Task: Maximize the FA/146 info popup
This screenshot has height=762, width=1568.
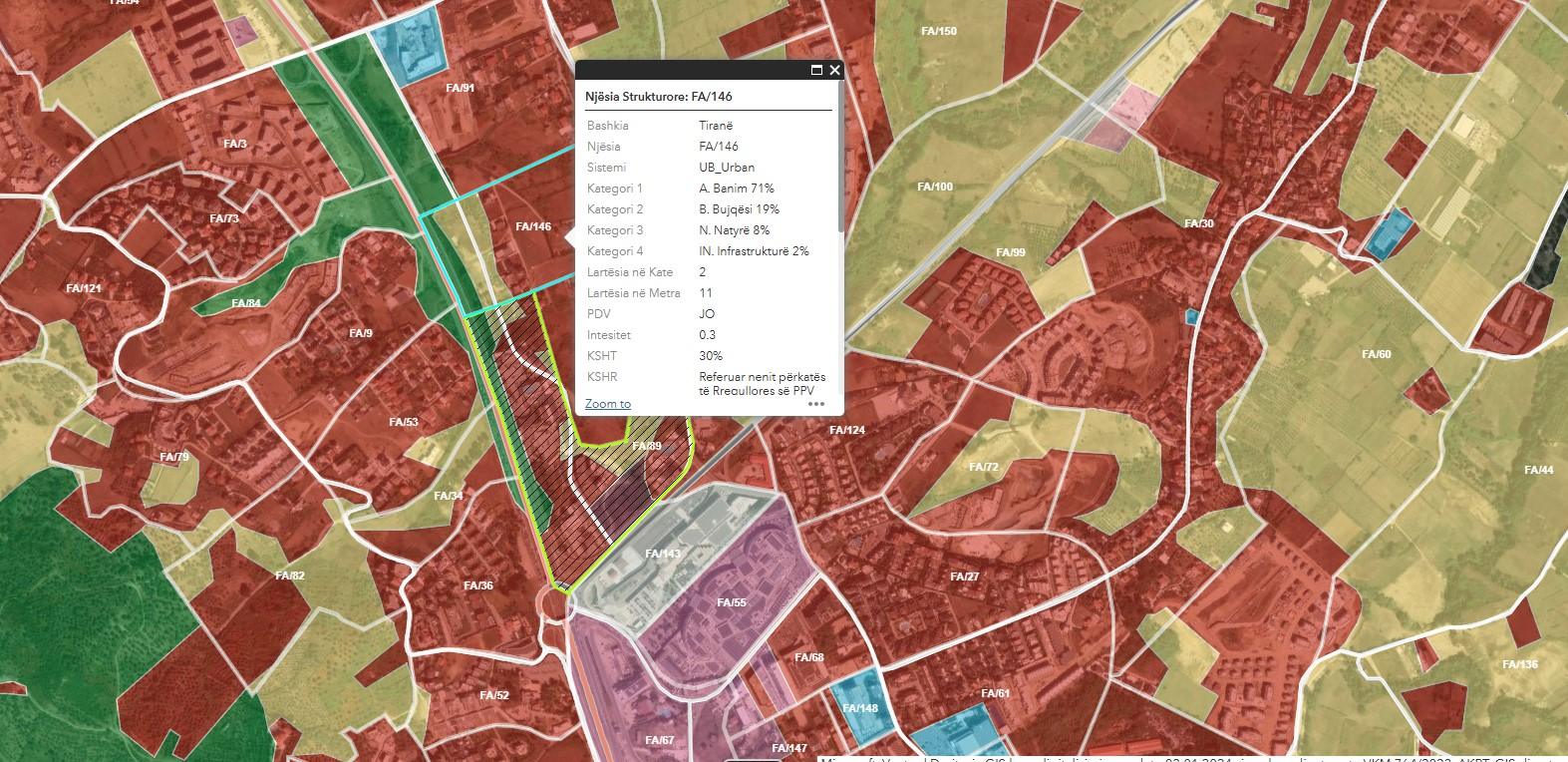Action: tap(816, 70)
